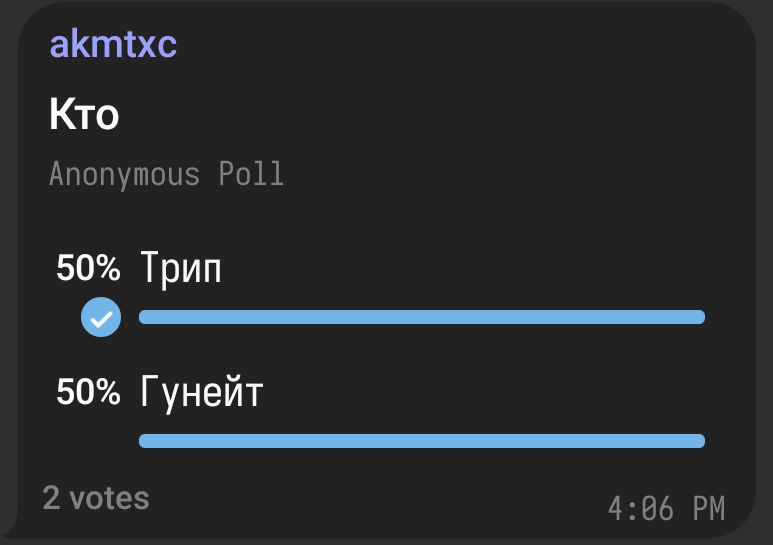Click the poll question Кто
The image size is (773, 545).
pos(84,114)
